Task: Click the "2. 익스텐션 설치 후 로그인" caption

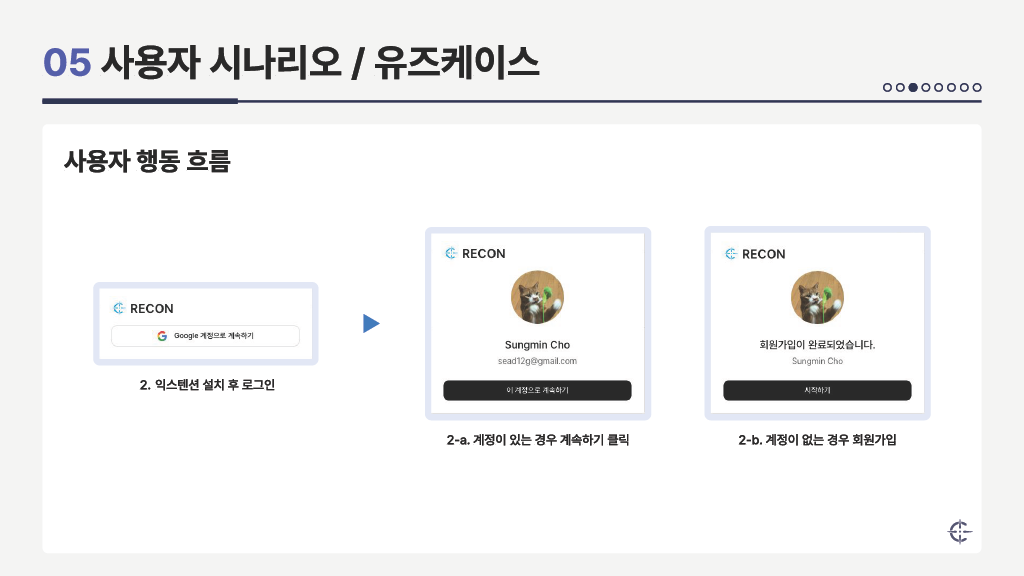Action: (207, 385)
